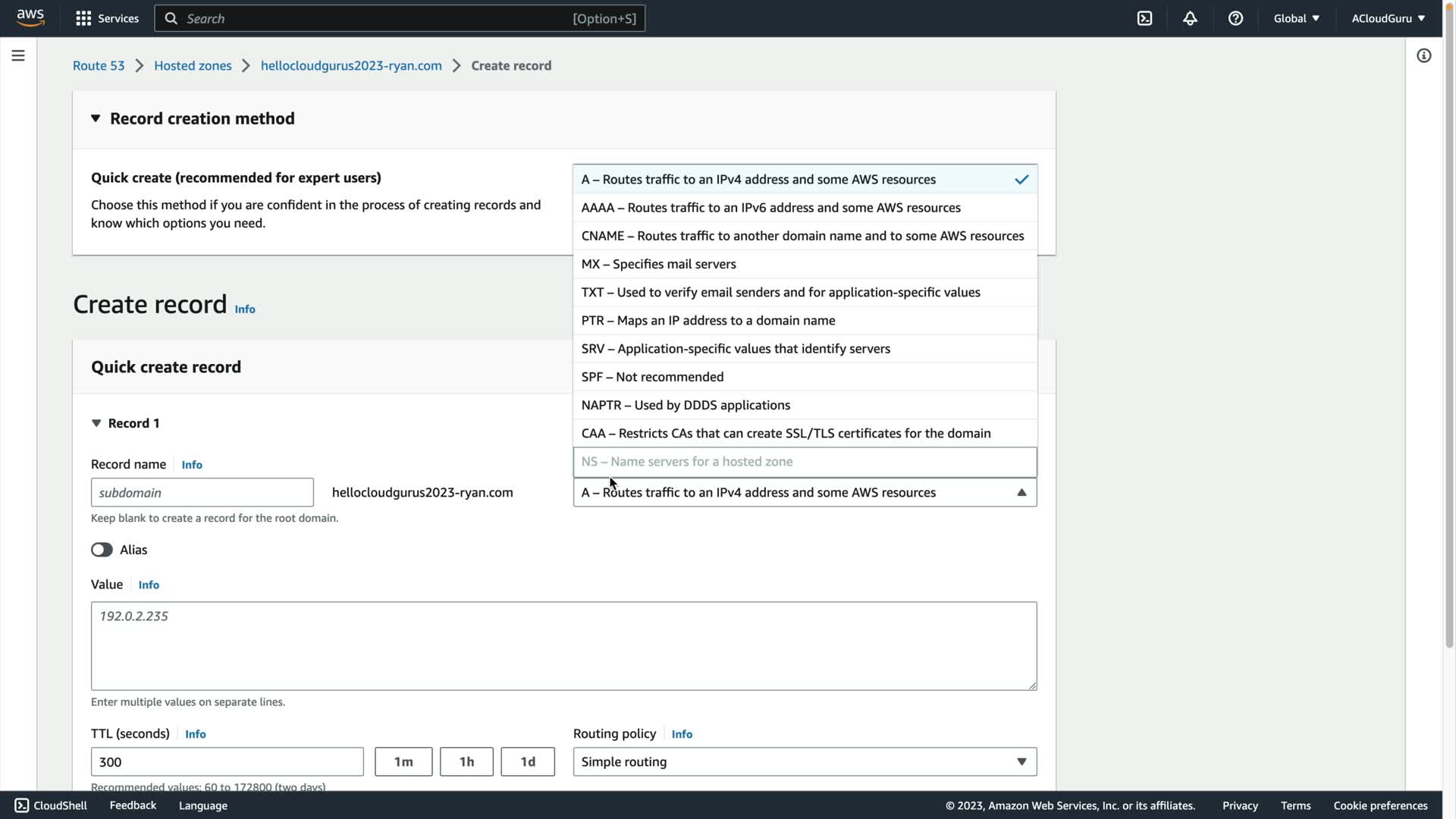Collapse the Record creation method section
1456x819 pixels.
[x=96, y=118]
